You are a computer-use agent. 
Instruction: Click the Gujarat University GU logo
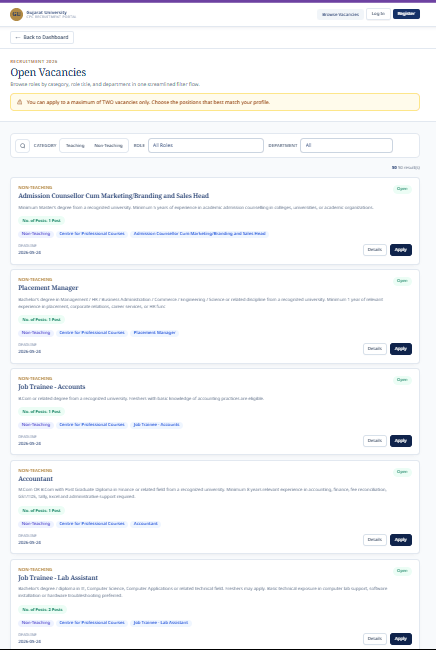[16, 14]
